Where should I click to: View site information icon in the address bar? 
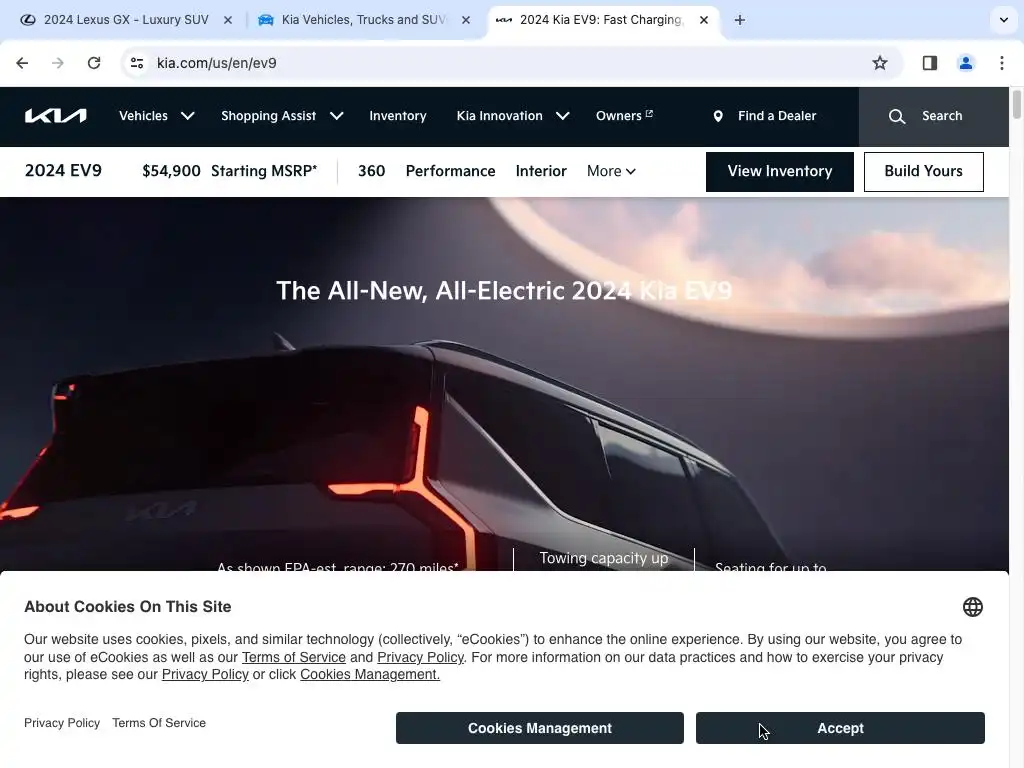137,63
